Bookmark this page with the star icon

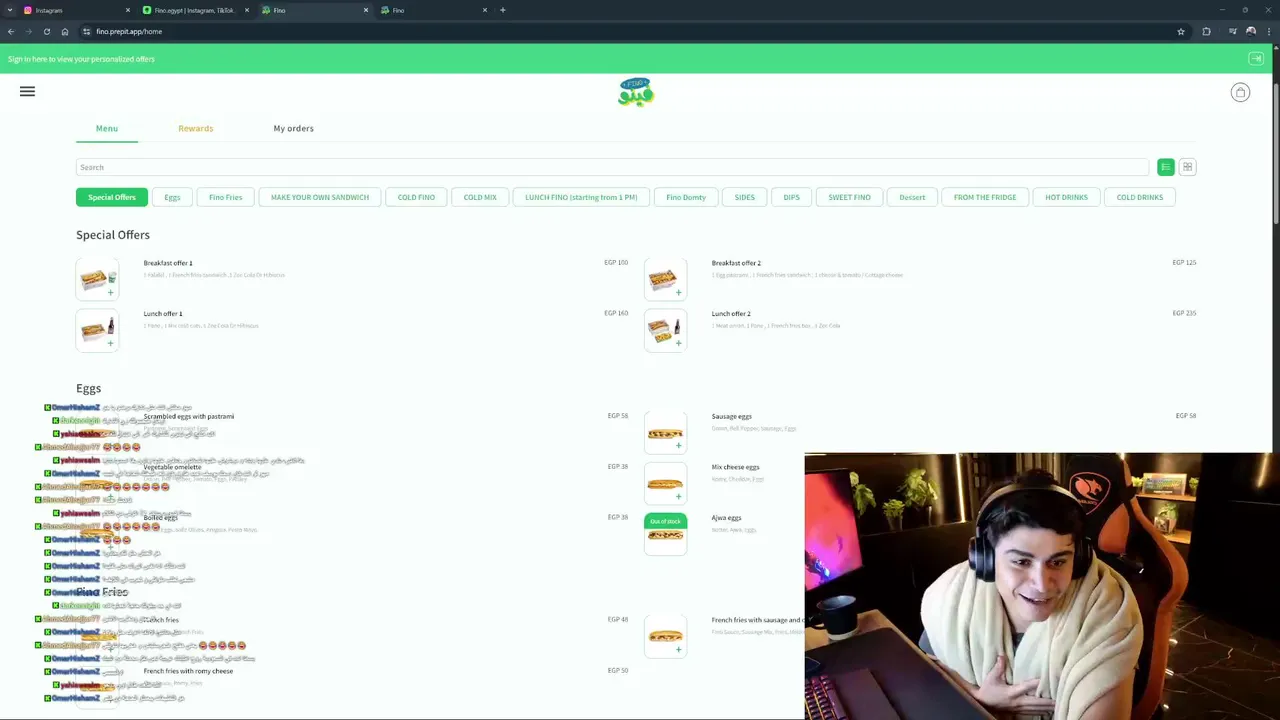(1181, 31)
